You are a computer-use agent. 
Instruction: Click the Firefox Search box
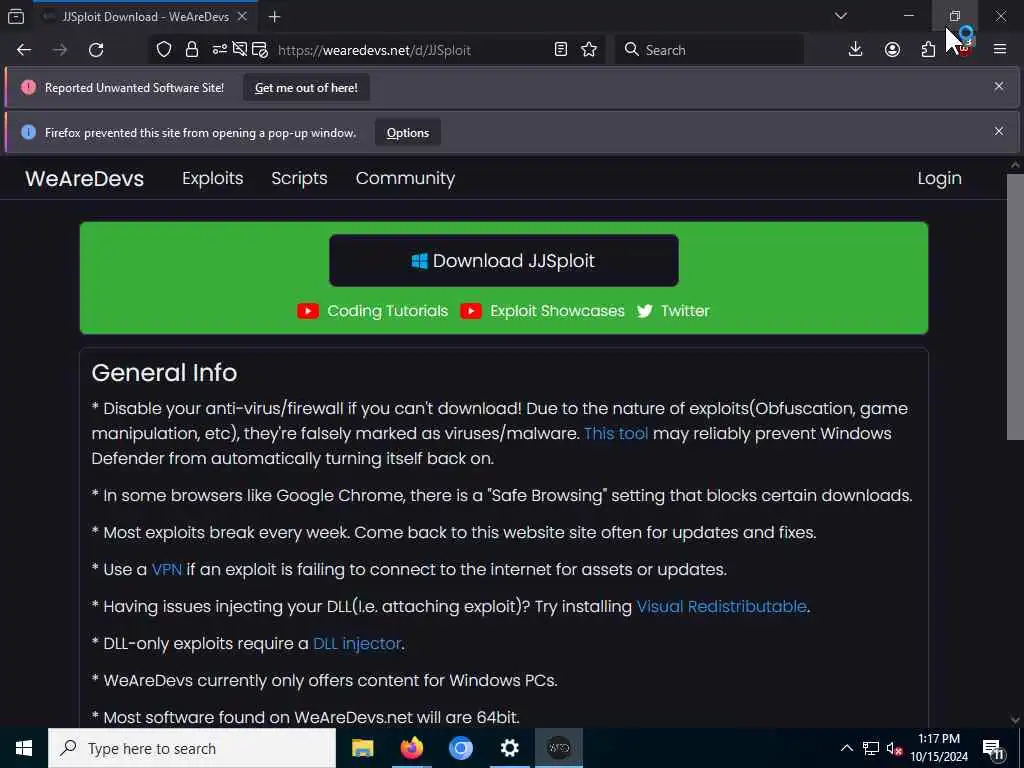tap(709, 50)
